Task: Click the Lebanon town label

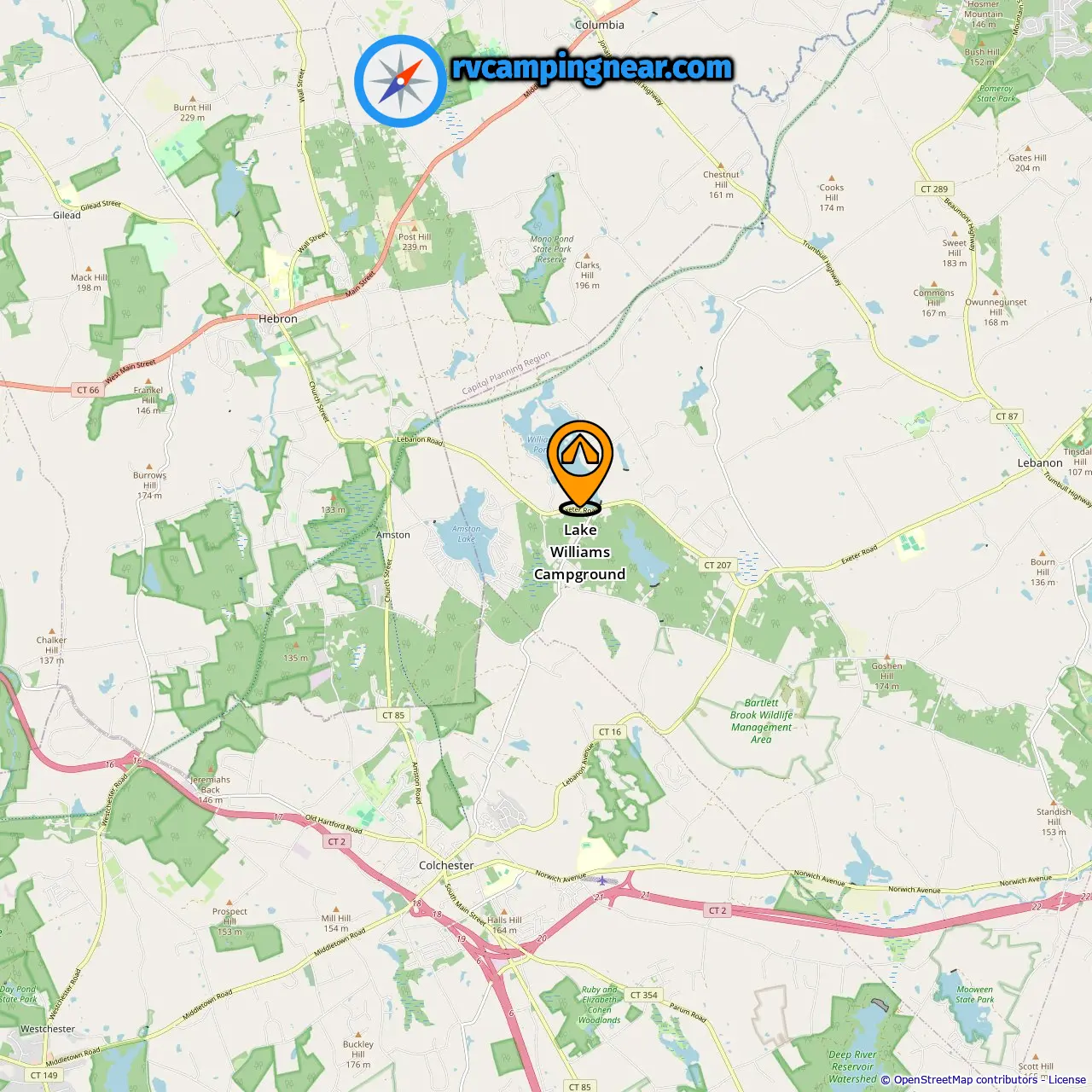Action: pos(1040,463)
